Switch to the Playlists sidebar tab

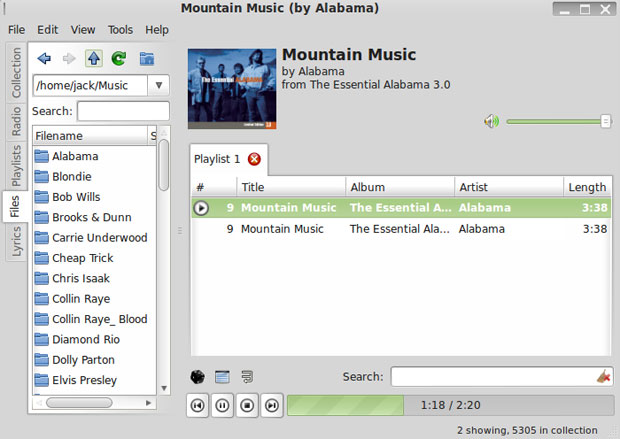[x=16, y=165]
